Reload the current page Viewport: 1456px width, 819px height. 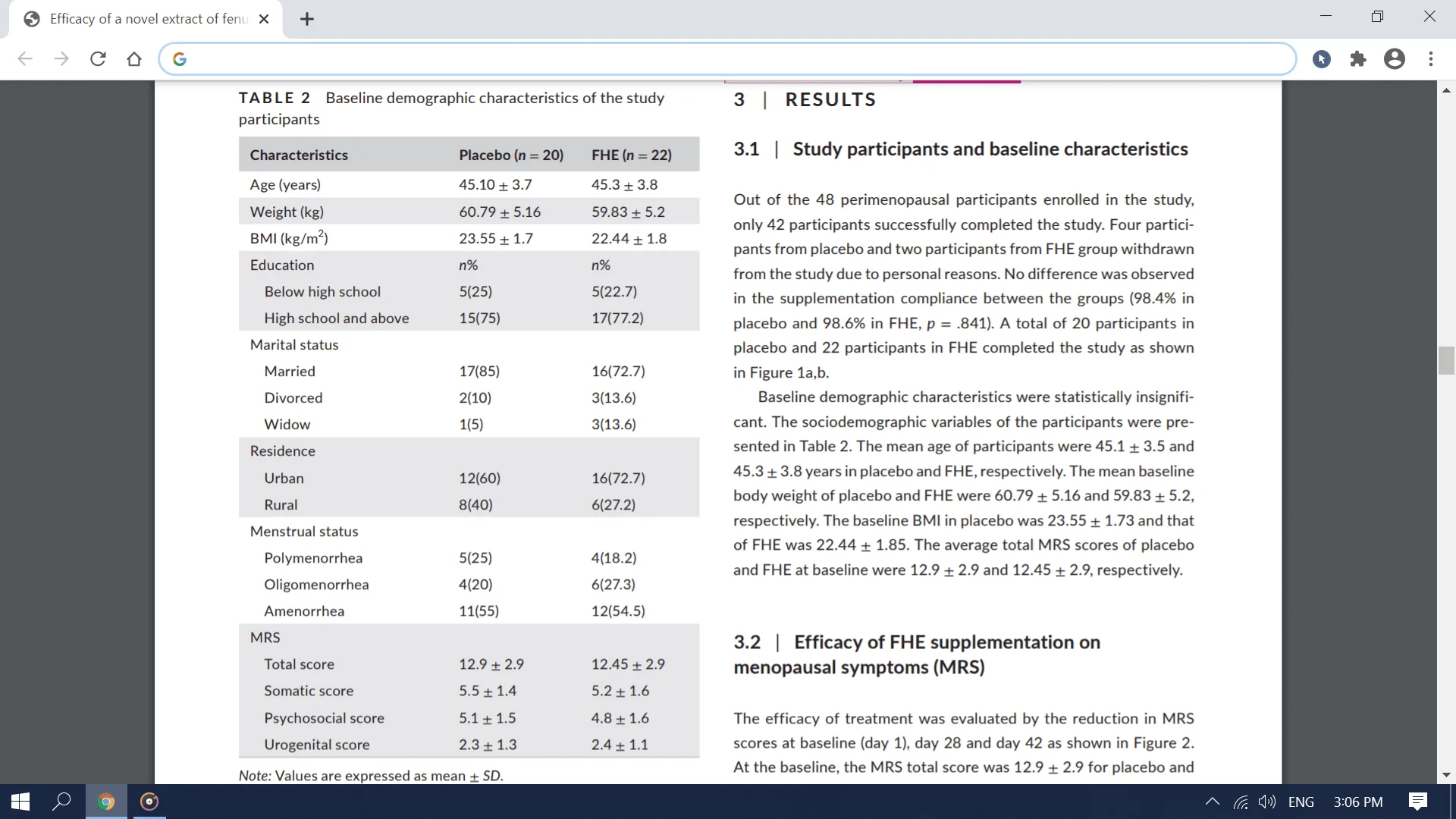point(98,59)
